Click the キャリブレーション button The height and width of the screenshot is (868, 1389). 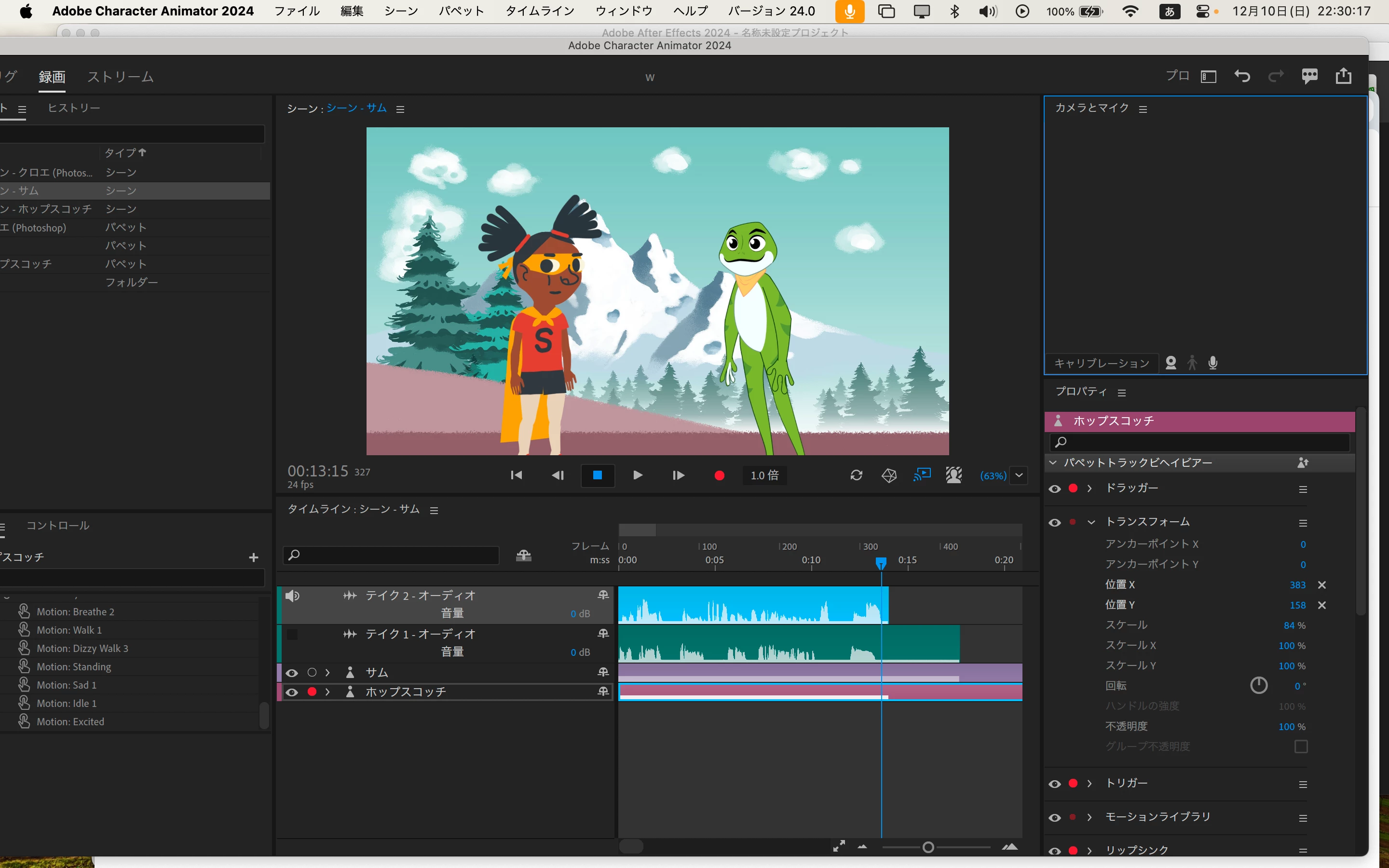[1102, 364]
